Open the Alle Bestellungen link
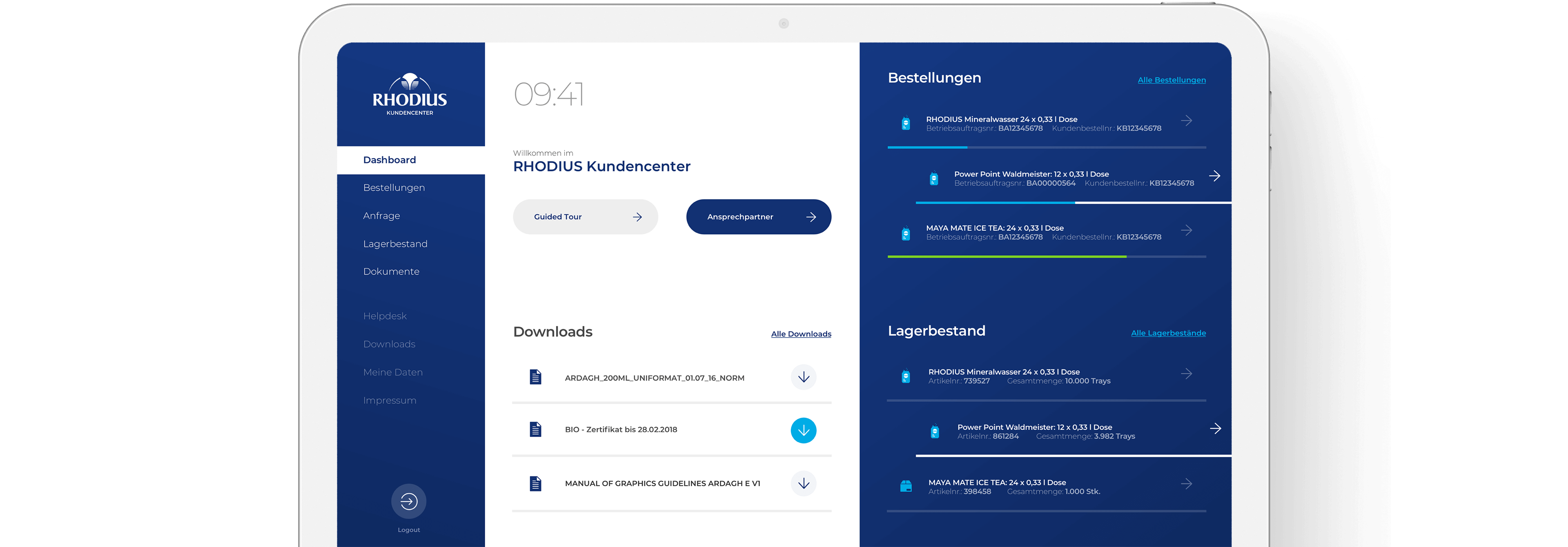The image size is (1568, 547). point(1171,80)
